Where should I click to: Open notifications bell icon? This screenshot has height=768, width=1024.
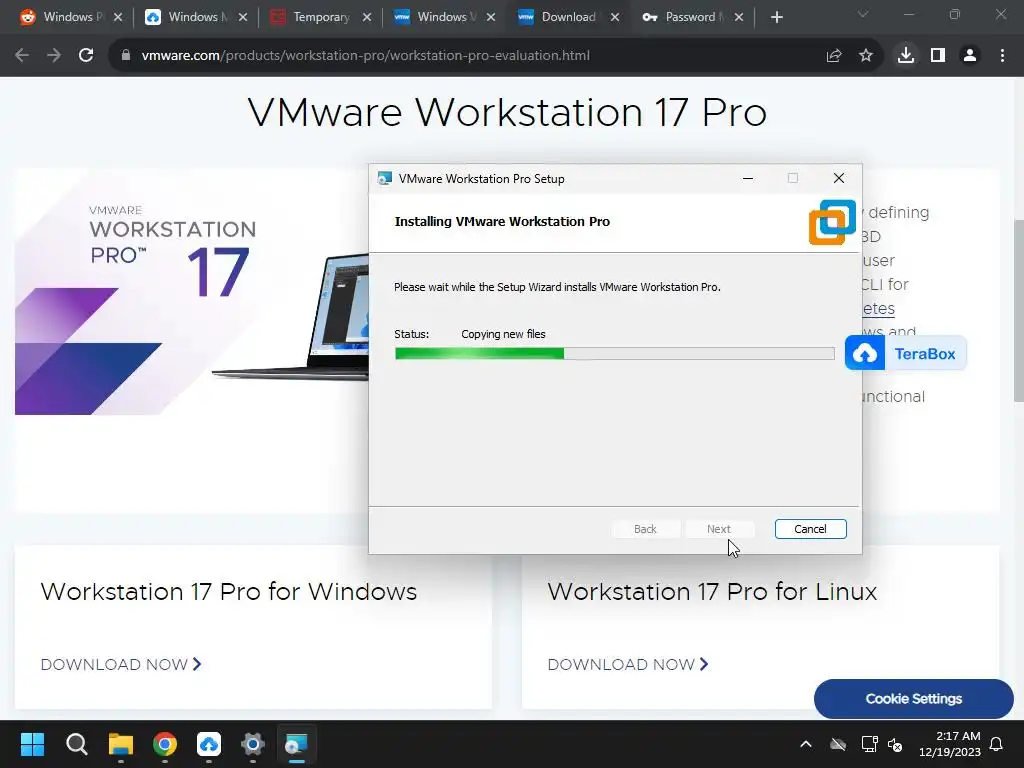[x=997, y=744]
